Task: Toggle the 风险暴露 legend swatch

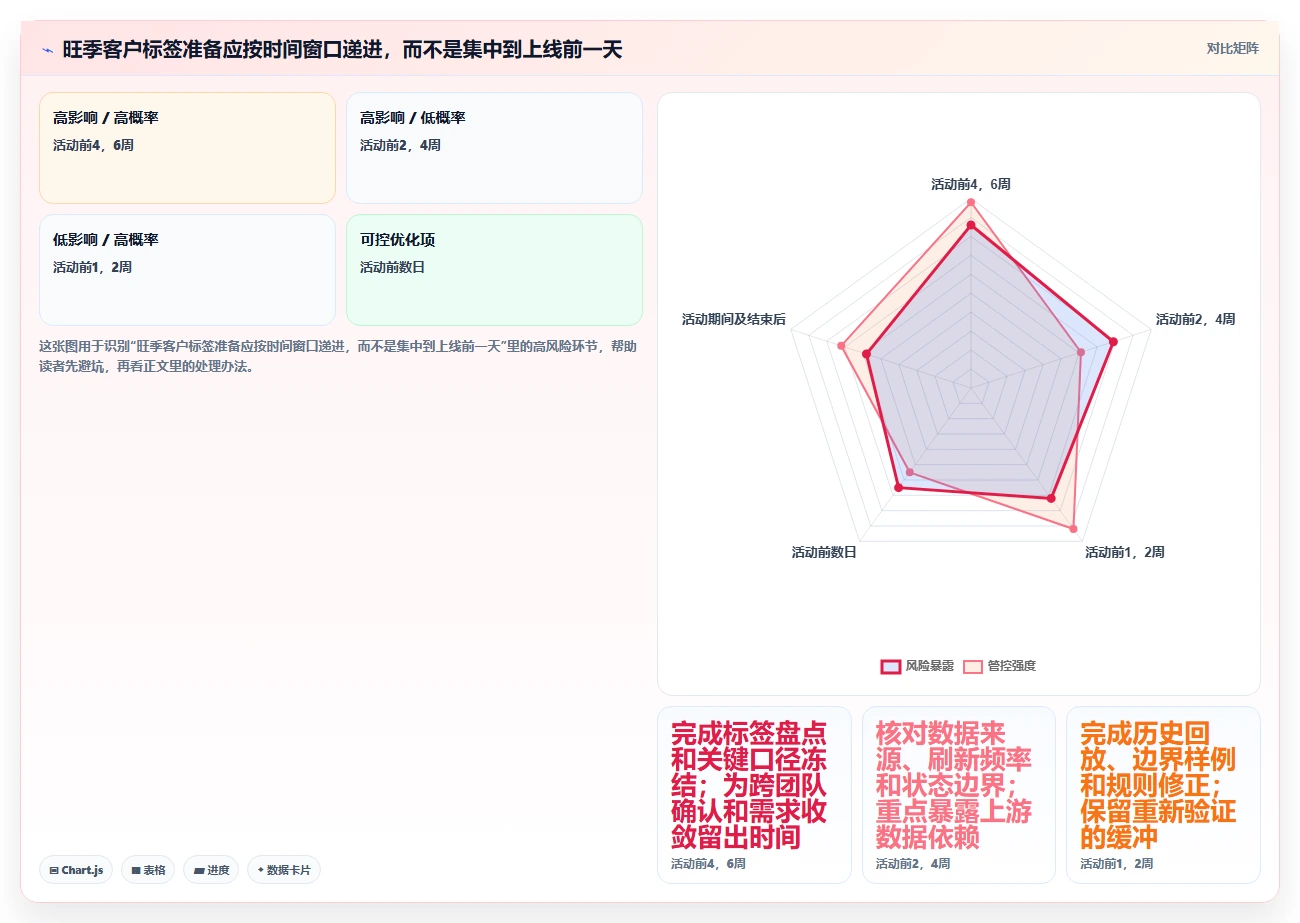Action: click(x=891, y=666)
